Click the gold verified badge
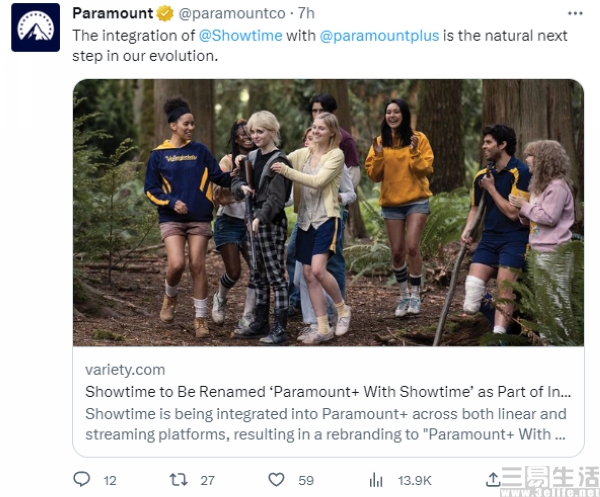Screen dimensions: 600x497 click(165, 14)
